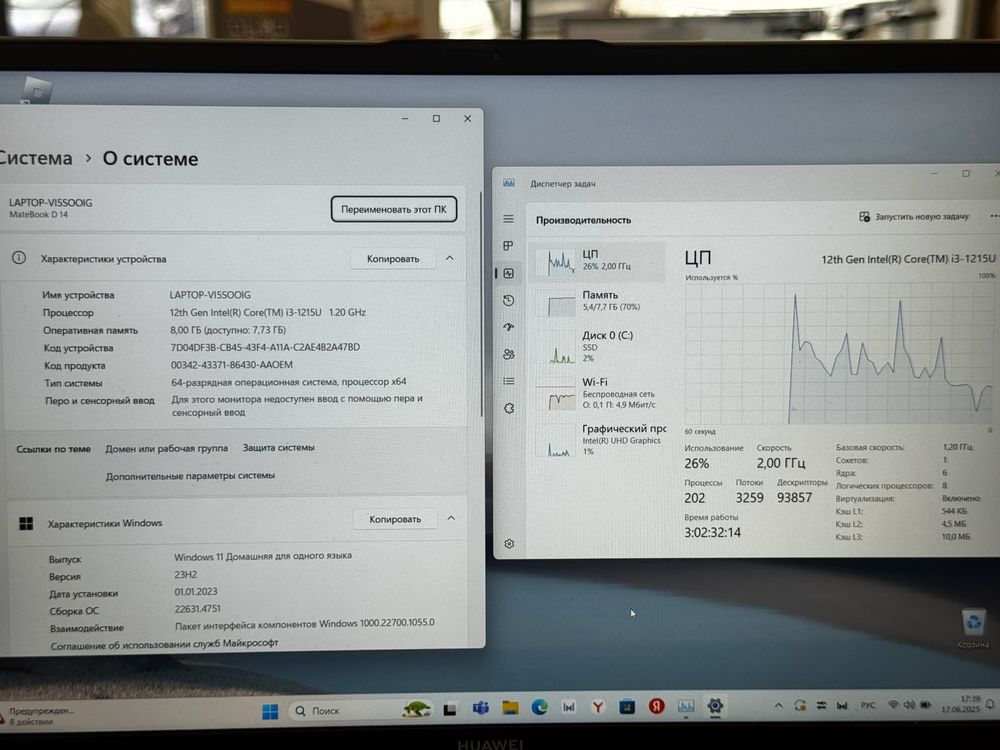Viewport: 1000px width, 750px height.
Task: Click the run new task icon
Action: tap(864, 217)
